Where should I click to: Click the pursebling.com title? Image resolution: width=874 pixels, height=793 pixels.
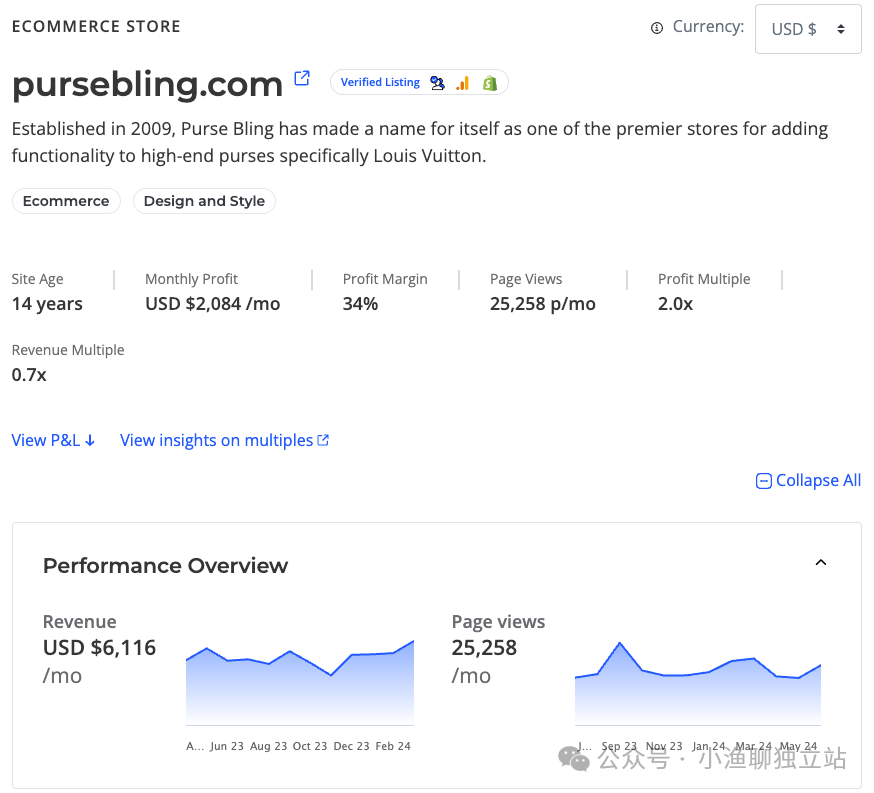(x=148, y=84)
